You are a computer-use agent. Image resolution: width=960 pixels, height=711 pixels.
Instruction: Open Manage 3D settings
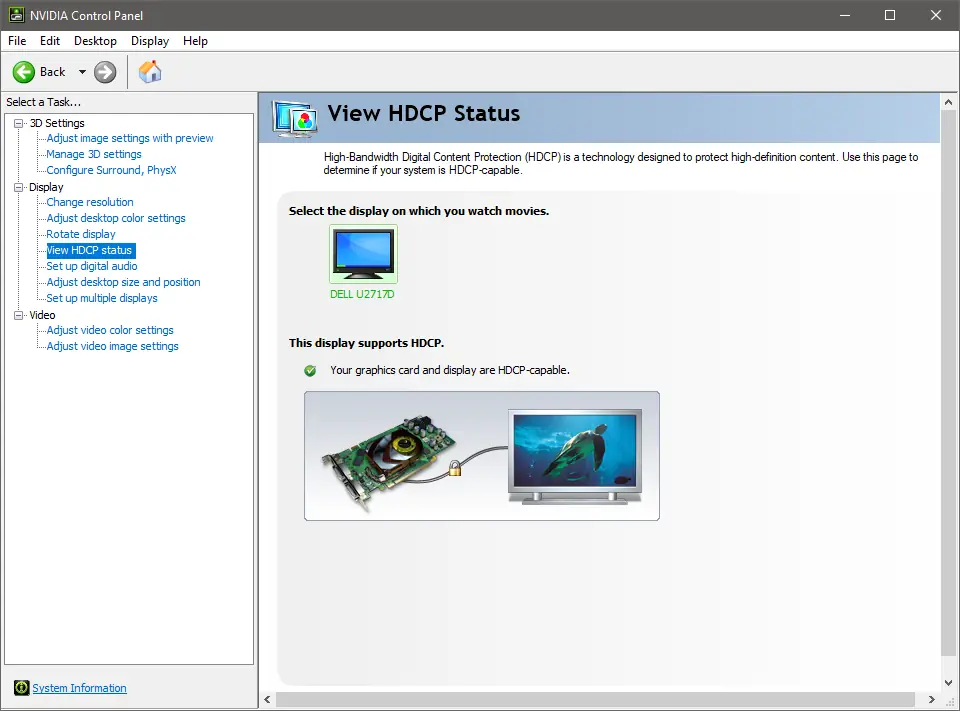coord(94,154)
